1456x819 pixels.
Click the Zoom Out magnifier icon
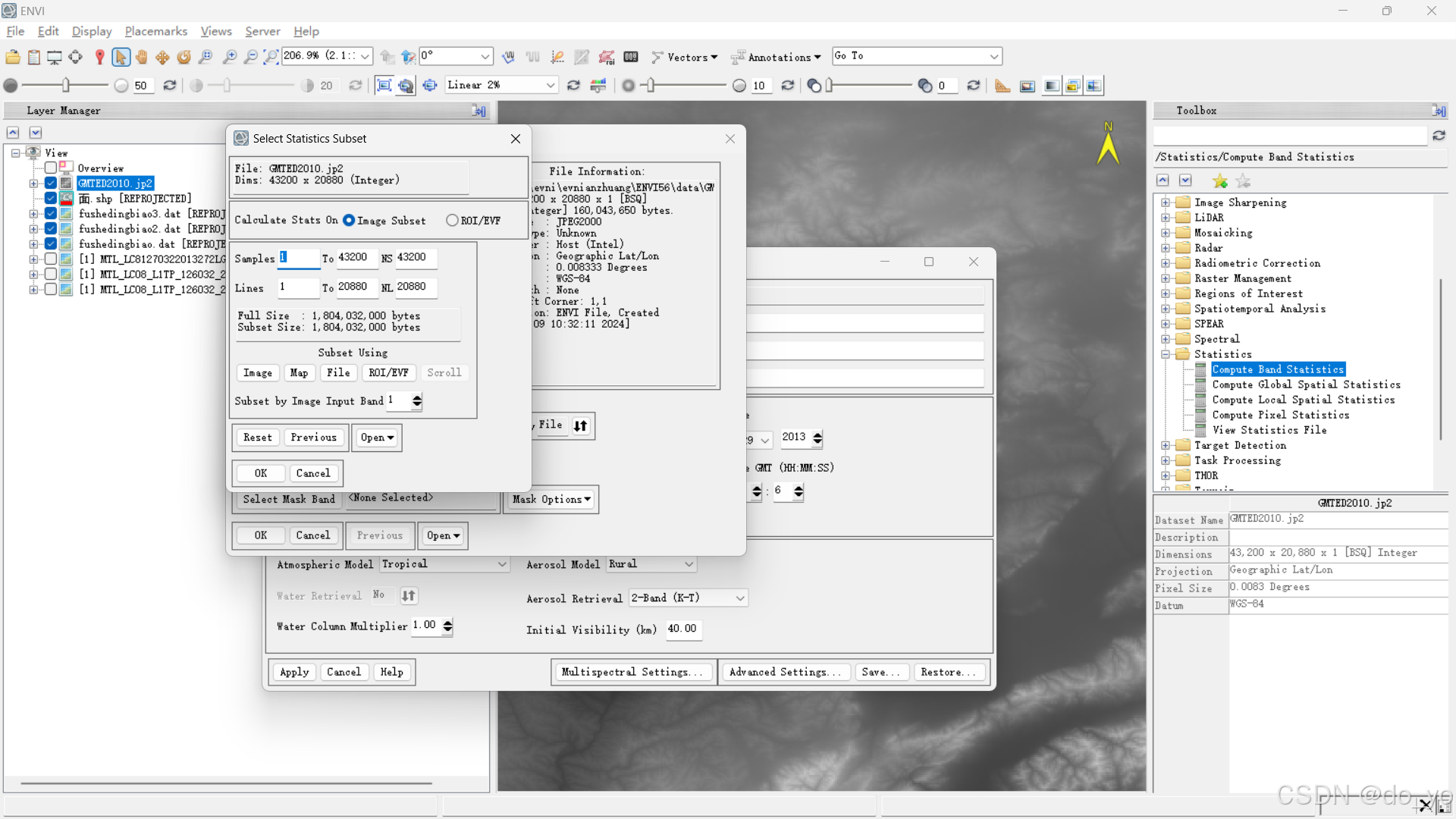(x=250, y=57)
